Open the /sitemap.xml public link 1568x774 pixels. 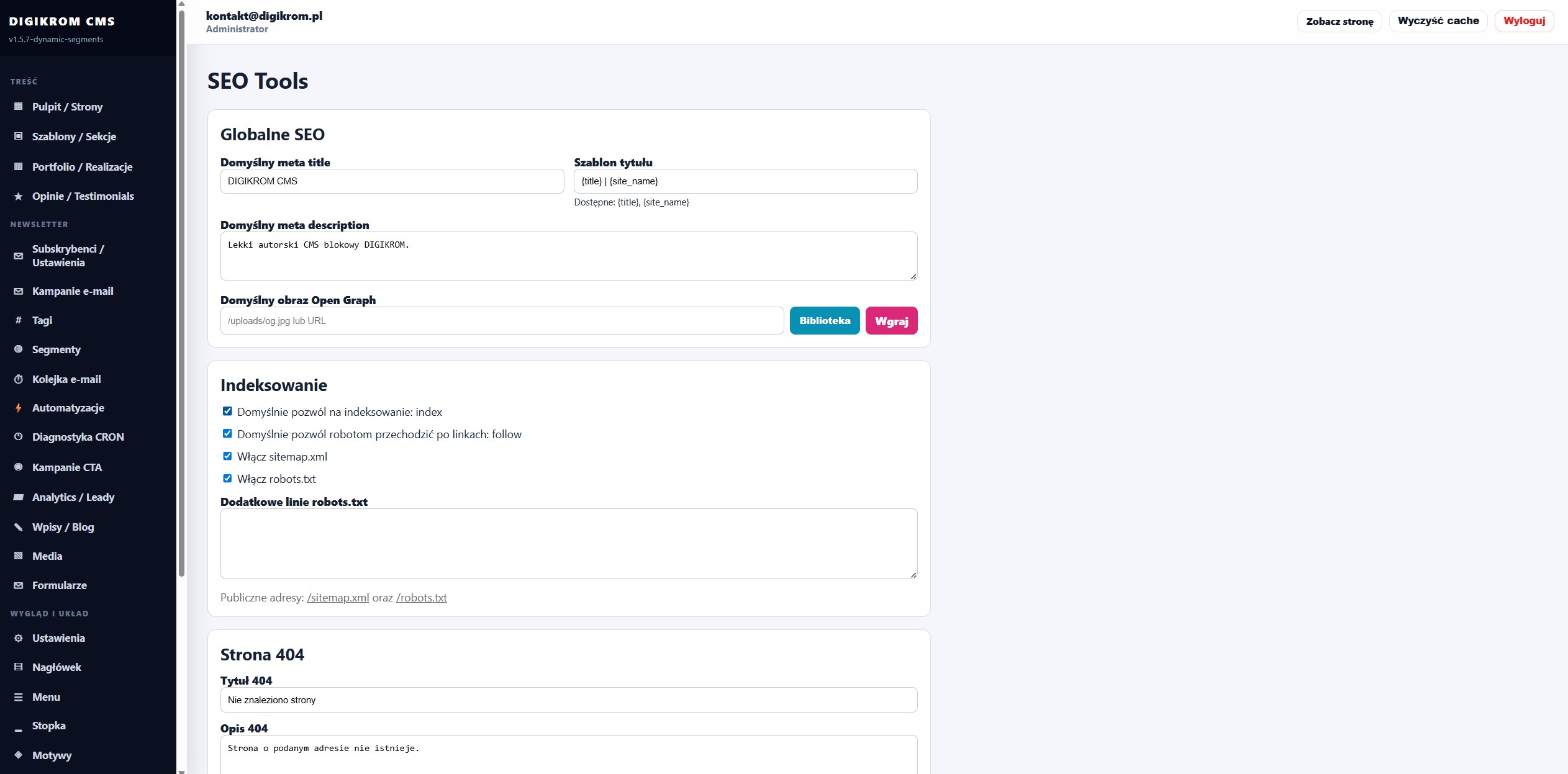pos(338,598)
